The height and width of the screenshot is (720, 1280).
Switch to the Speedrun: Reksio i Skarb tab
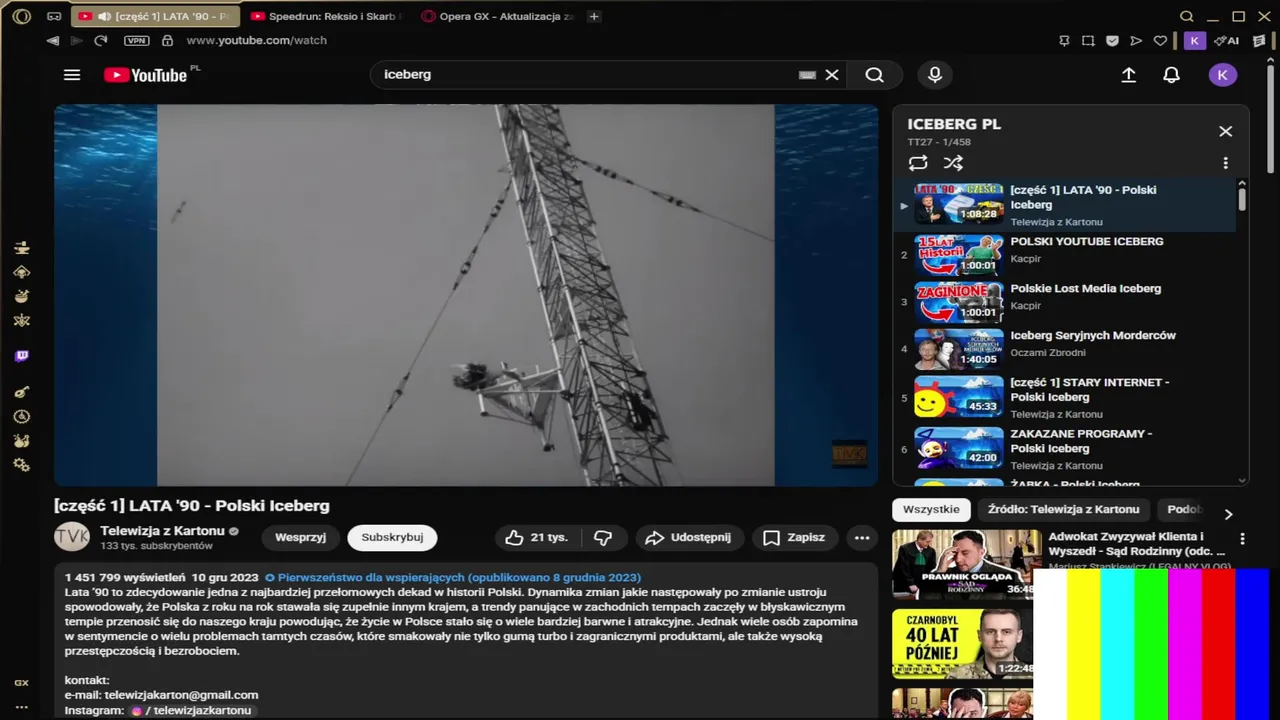[326, 16]
